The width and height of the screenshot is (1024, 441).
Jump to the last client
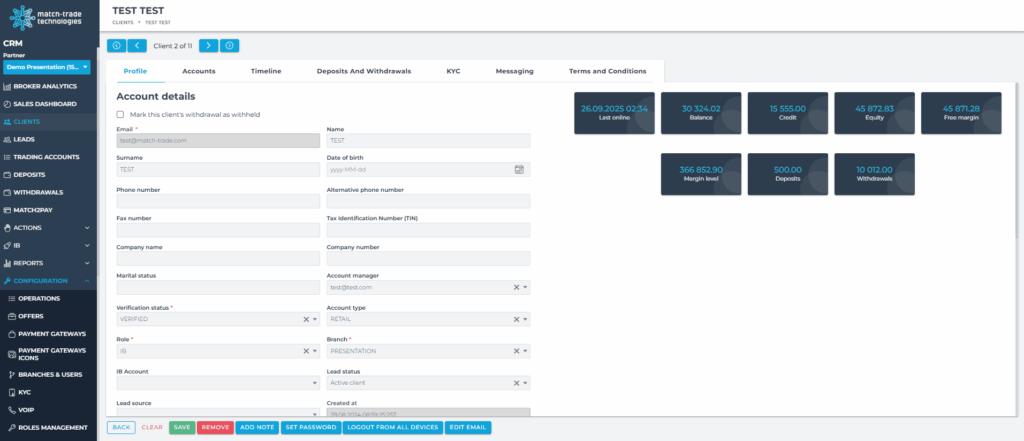click(x=230, y=45)
